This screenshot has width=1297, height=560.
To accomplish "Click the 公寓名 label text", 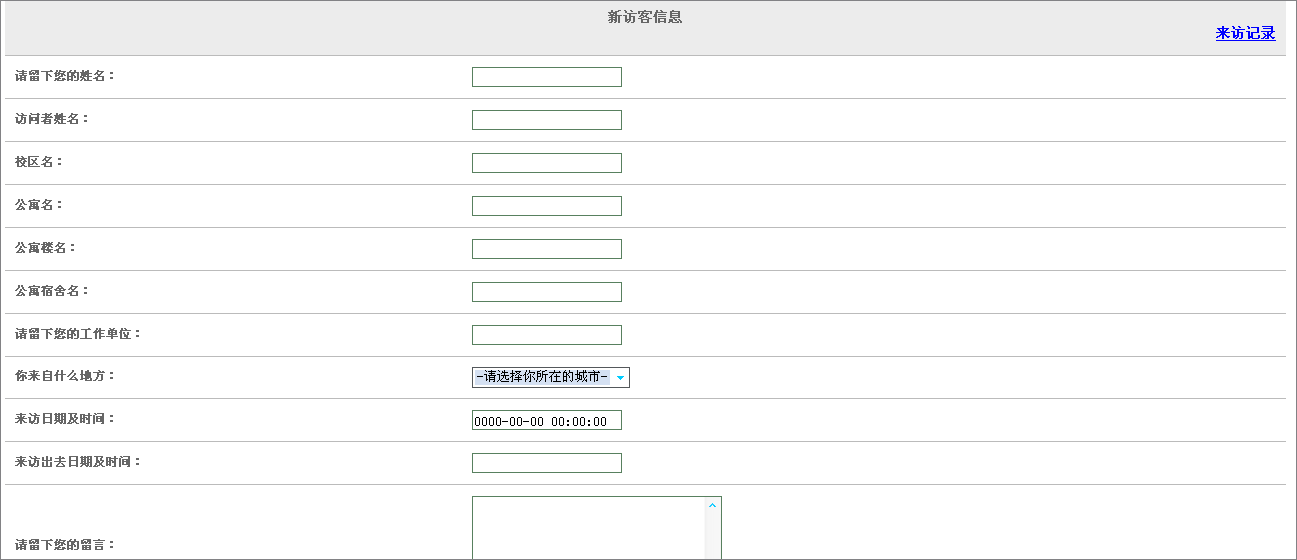I will [x=39, y=204].
